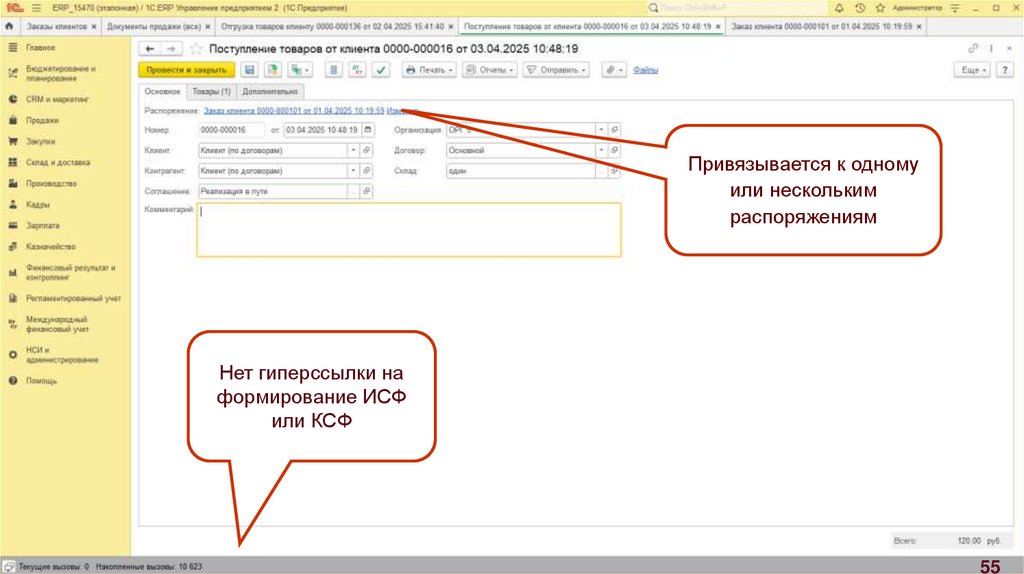
Task: Switch to the Основное tab
Action: point(163,91)
